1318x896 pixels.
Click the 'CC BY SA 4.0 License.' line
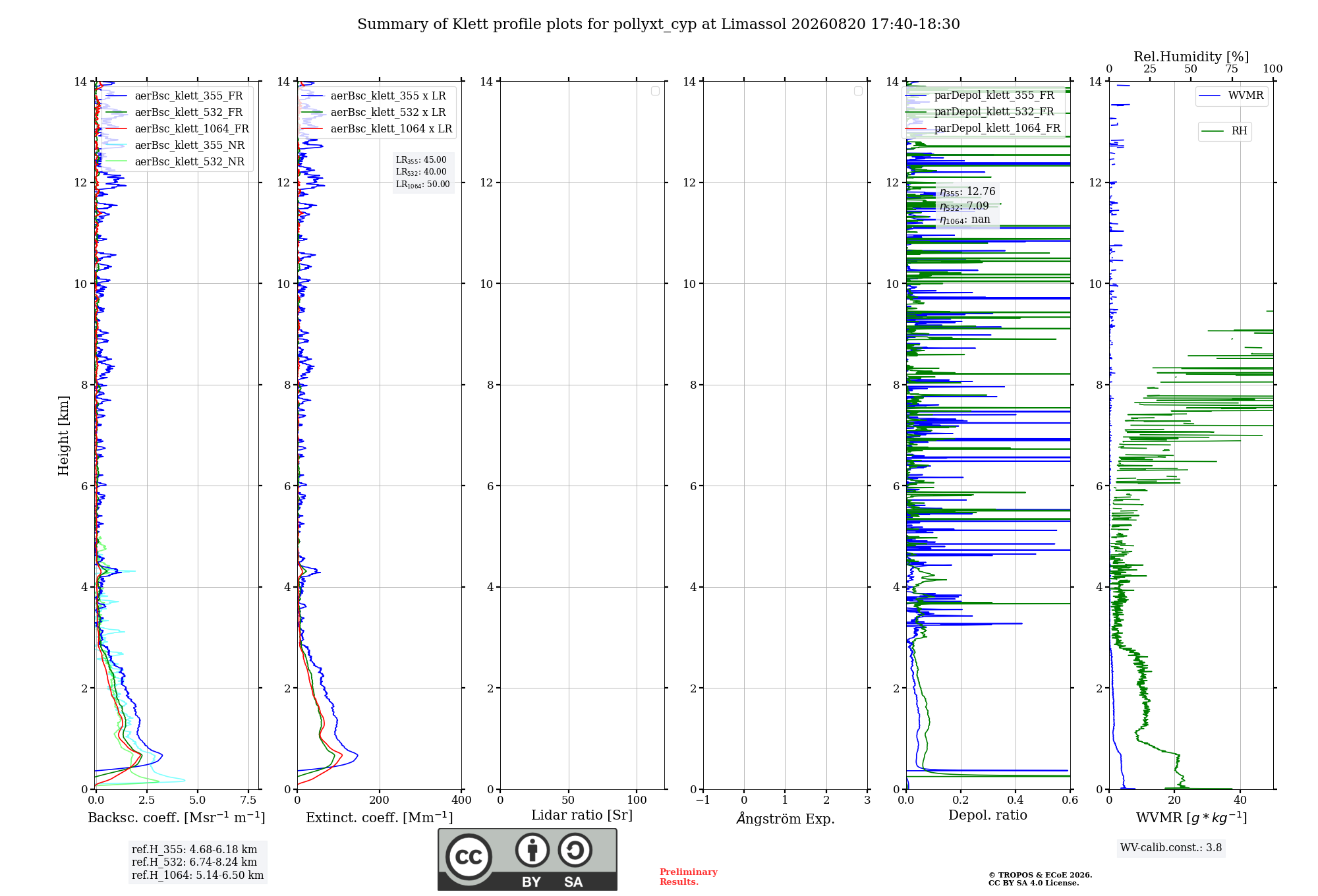(1034, 883)
